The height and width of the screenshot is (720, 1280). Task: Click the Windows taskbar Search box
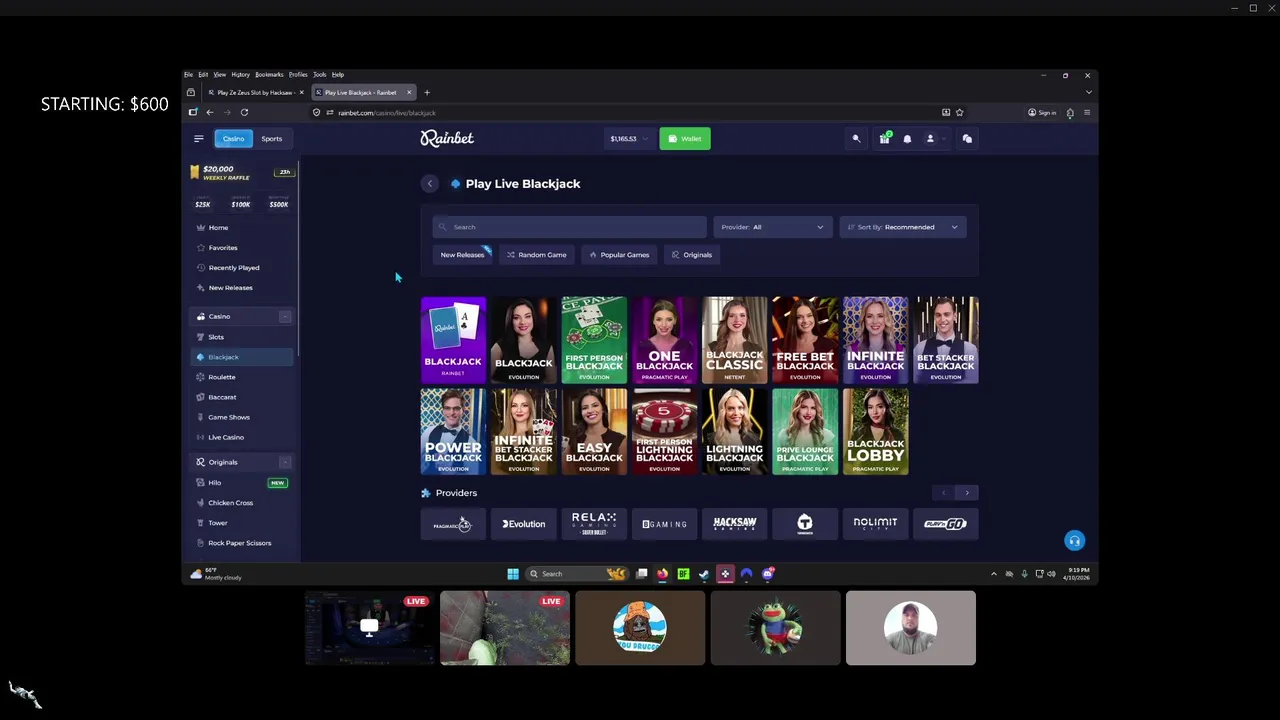click(577, 574)
